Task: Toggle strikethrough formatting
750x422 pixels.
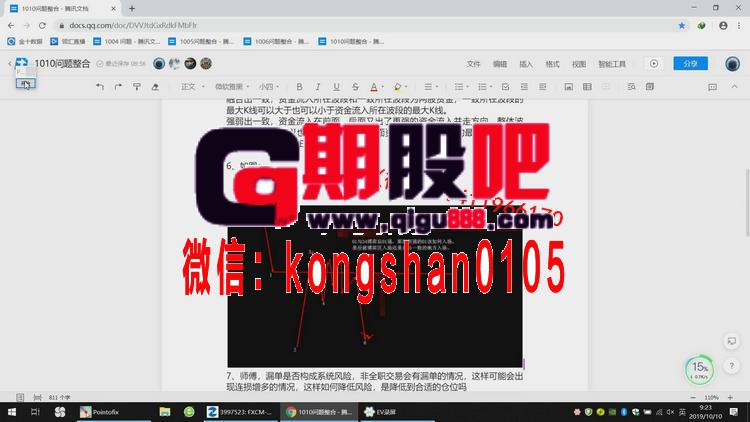Action: coord(355,87)
